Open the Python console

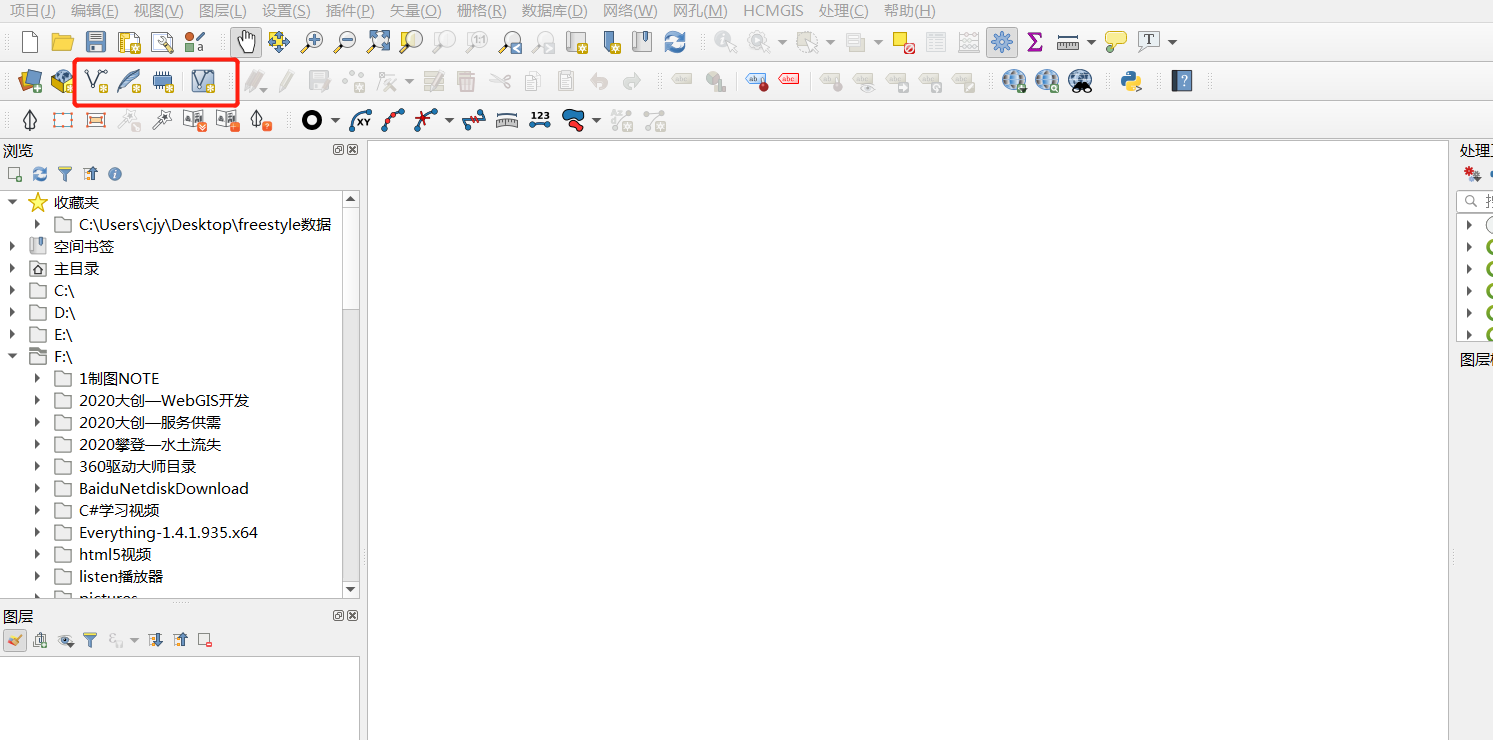pos(1131,81)
